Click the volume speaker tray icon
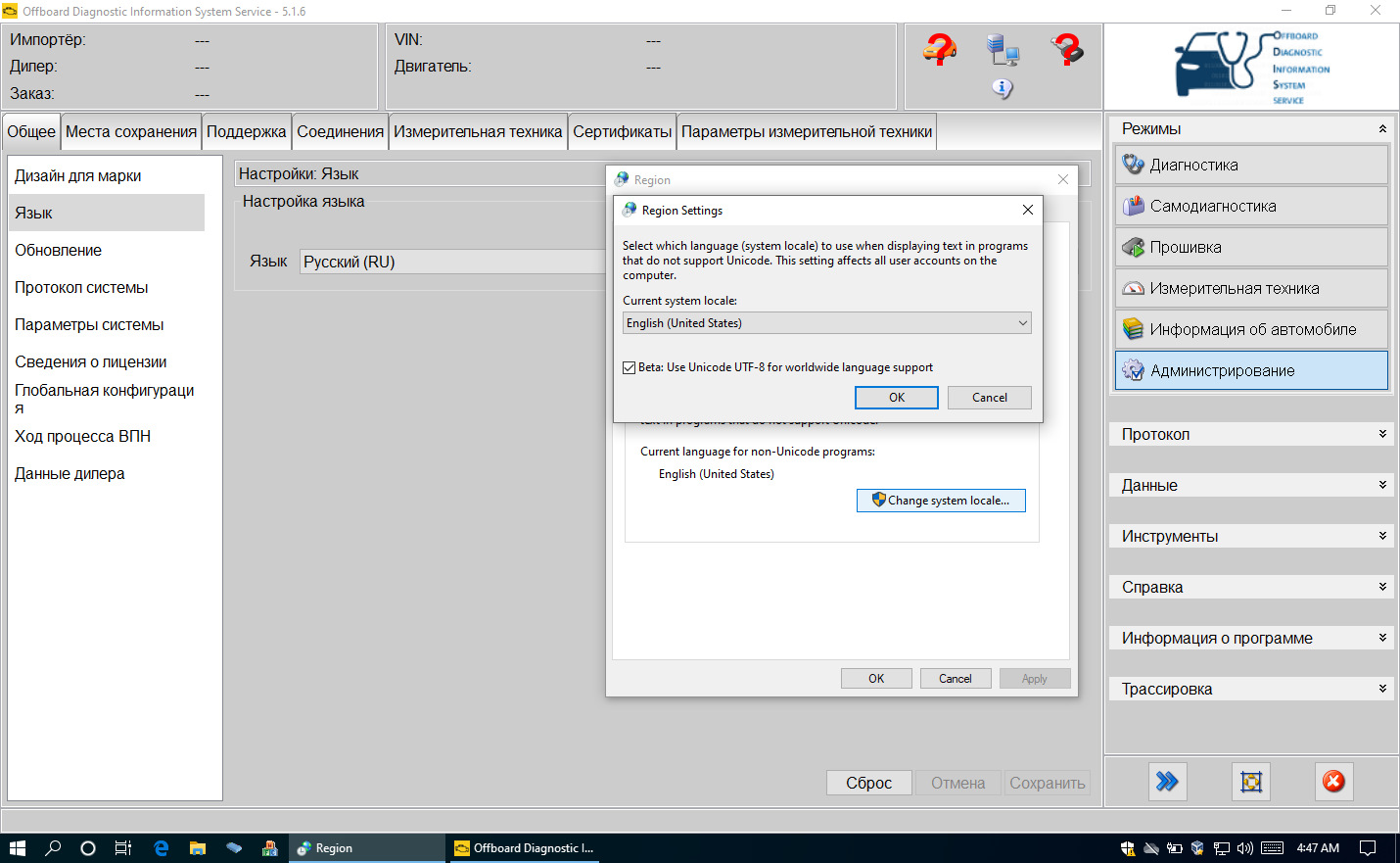 1245,848
